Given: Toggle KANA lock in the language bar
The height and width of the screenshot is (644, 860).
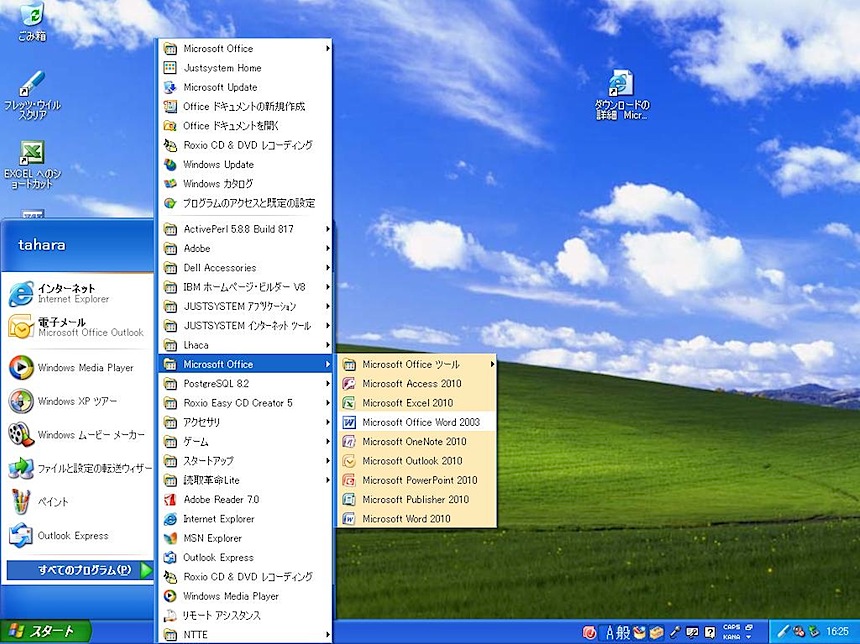Looking at the screenshot, I should pyautogui.click(x=732, y=637).
